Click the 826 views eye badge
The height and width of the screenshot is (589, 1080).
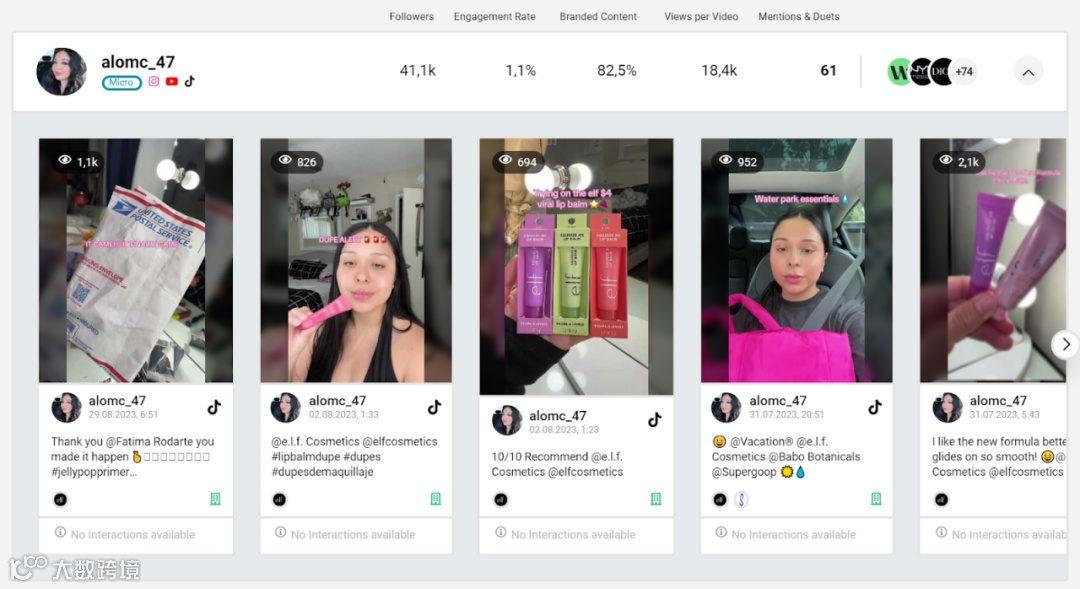[x=298, y=161]
